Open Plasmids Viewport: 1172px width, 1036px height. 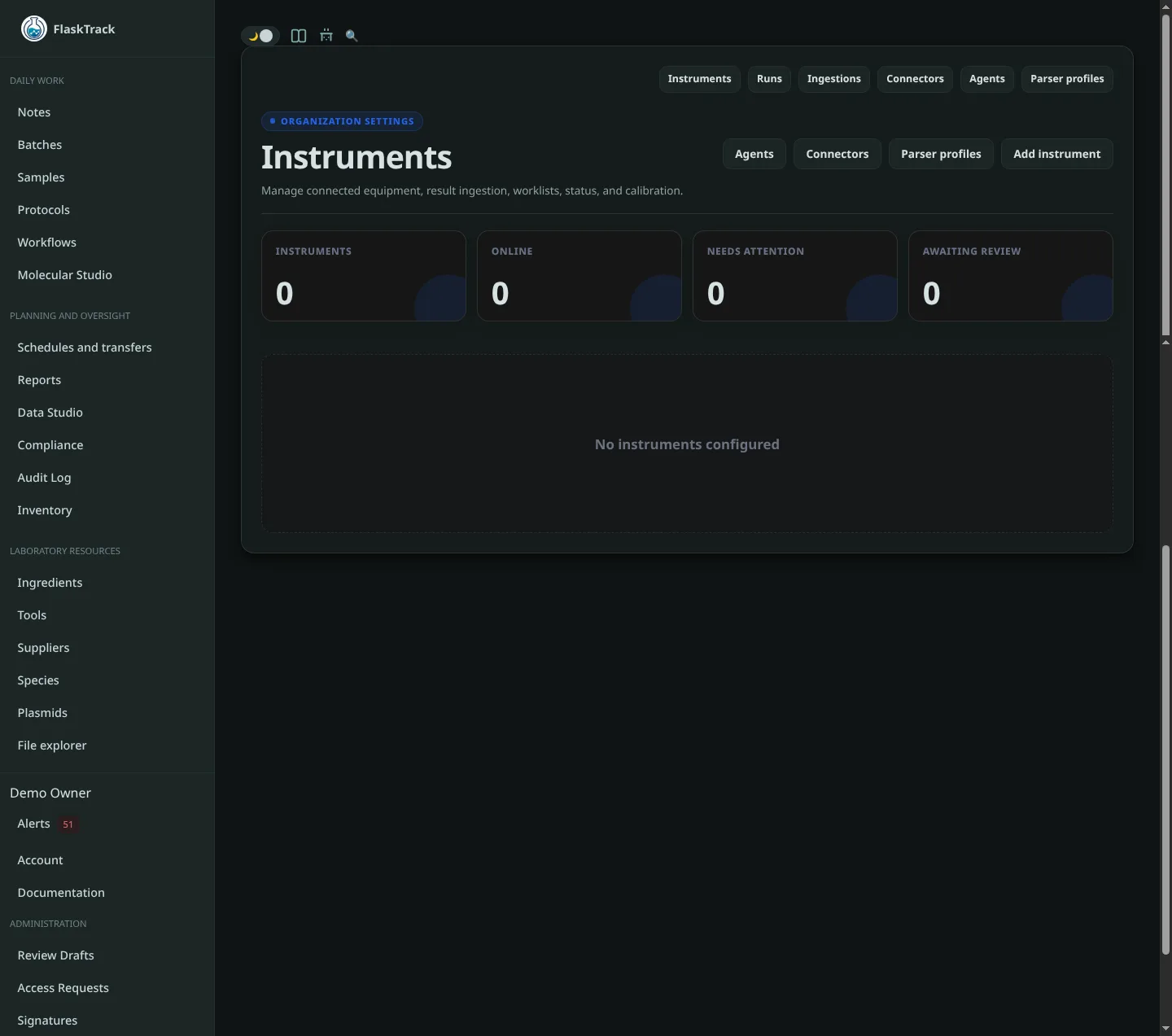(x=42, y=713)
